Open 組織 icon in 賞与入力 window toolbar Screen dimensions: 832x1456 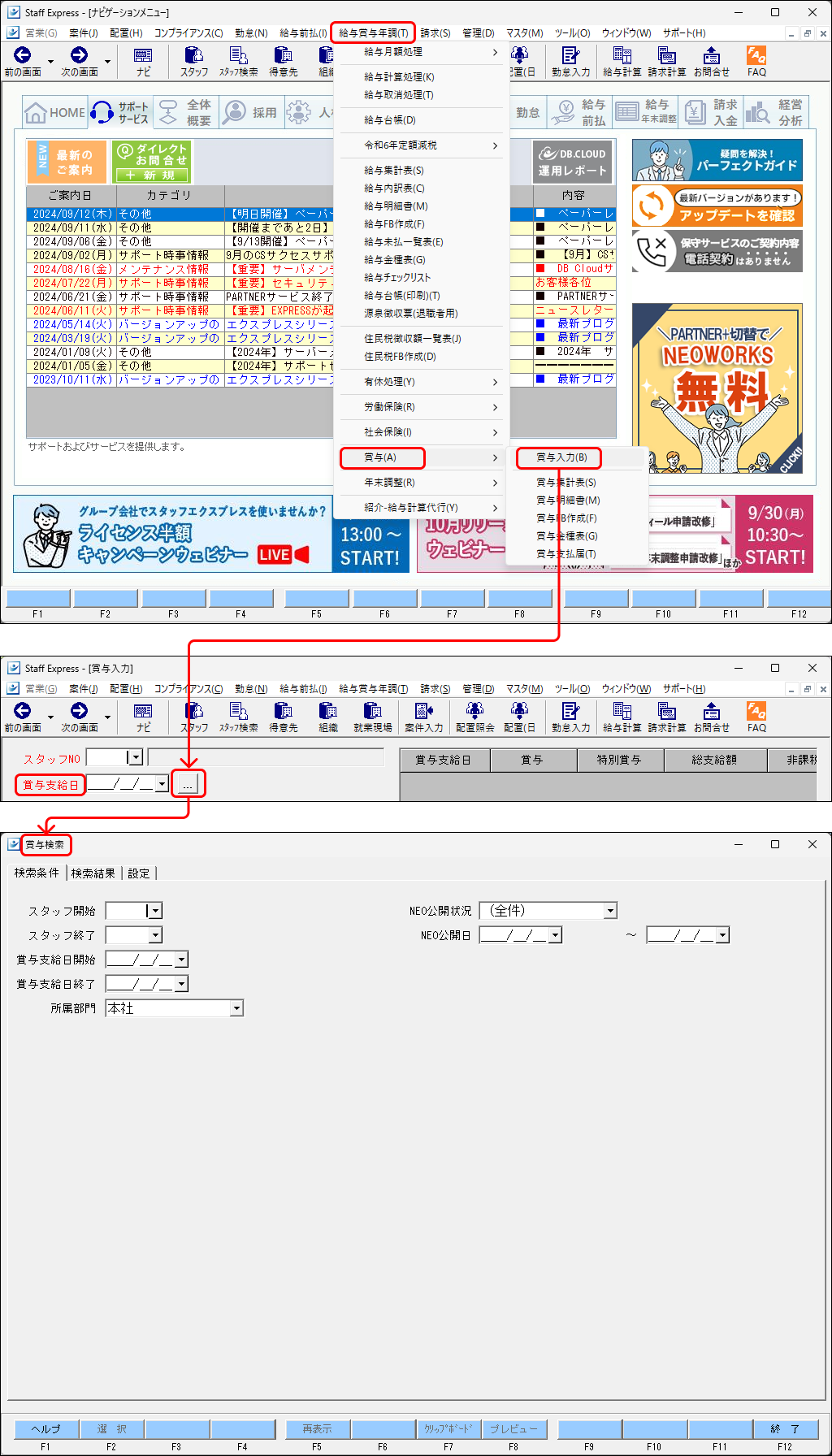pos(328,717)
